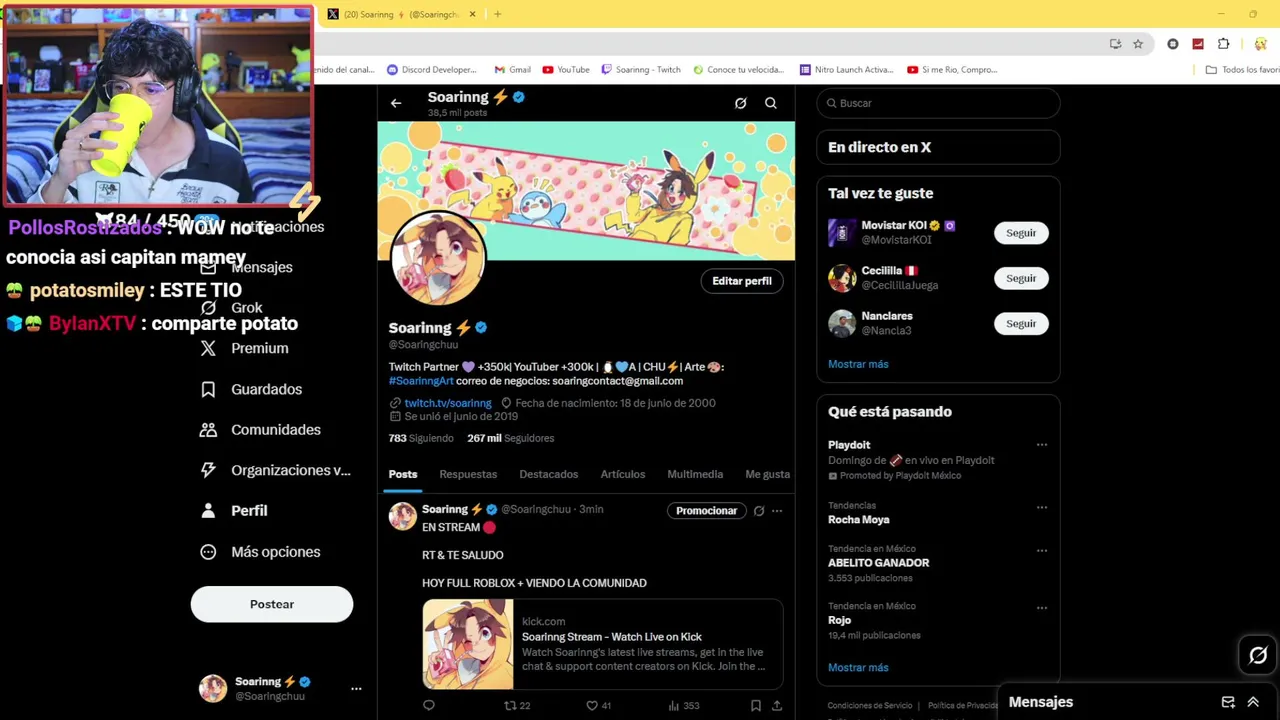Open the floating Grok button
The image size is (1280, 720).
click(x=1258, y=655)
